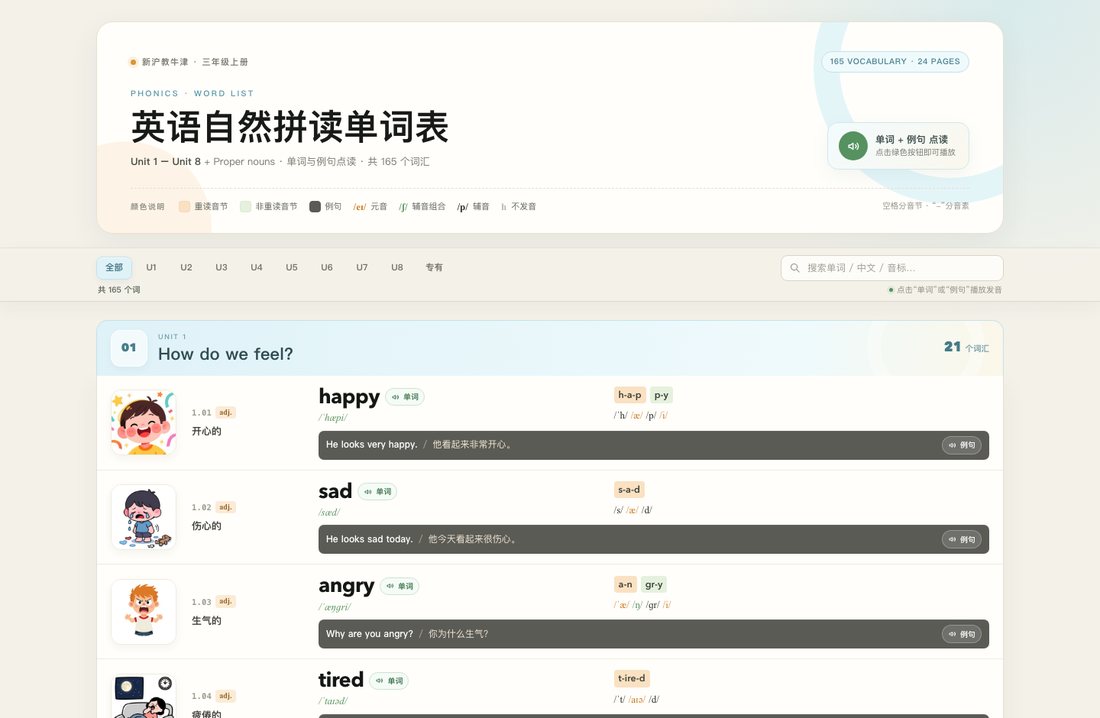
Task: Click the 'a-n' syllable chip
Action: 625,584
